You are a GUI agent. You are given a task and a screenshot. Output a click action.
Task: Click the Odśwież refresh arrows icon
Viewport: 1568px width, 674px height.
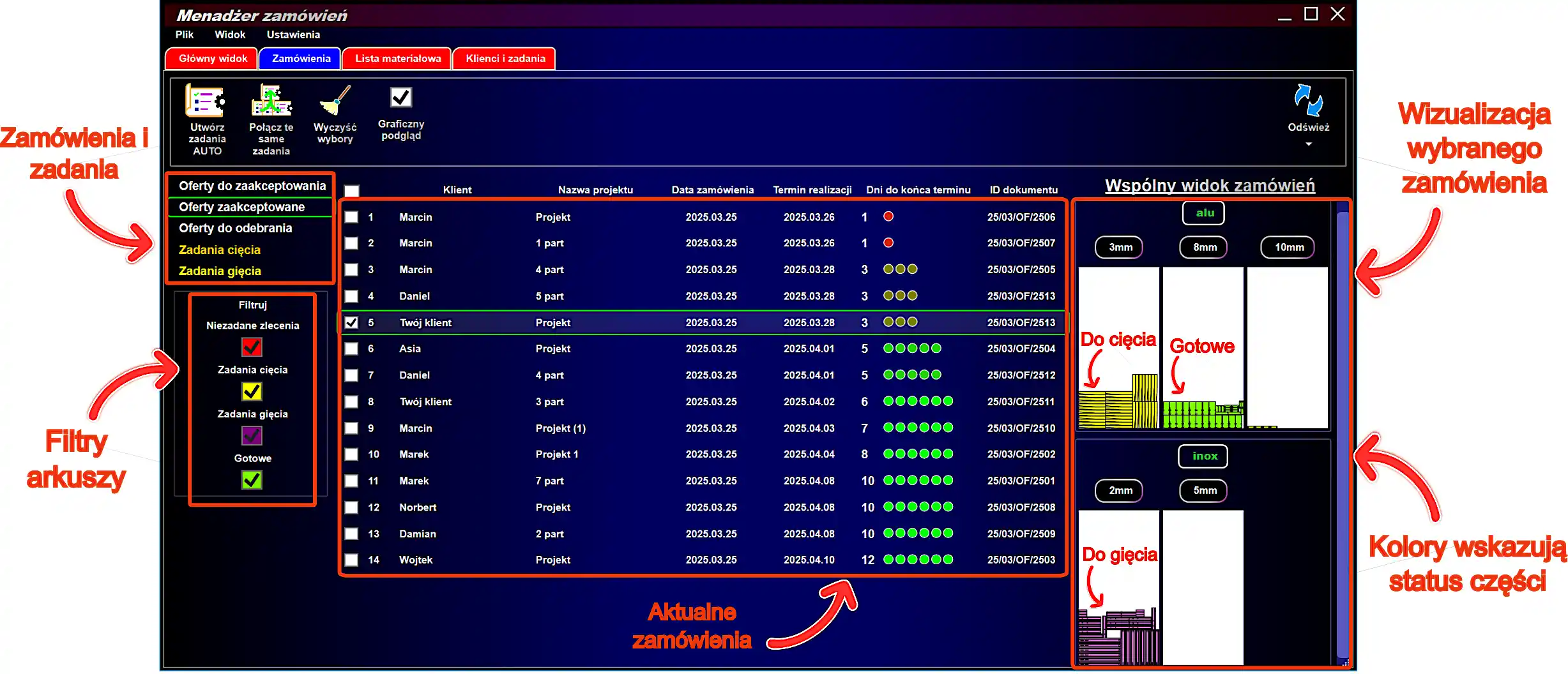[1307, 101]
